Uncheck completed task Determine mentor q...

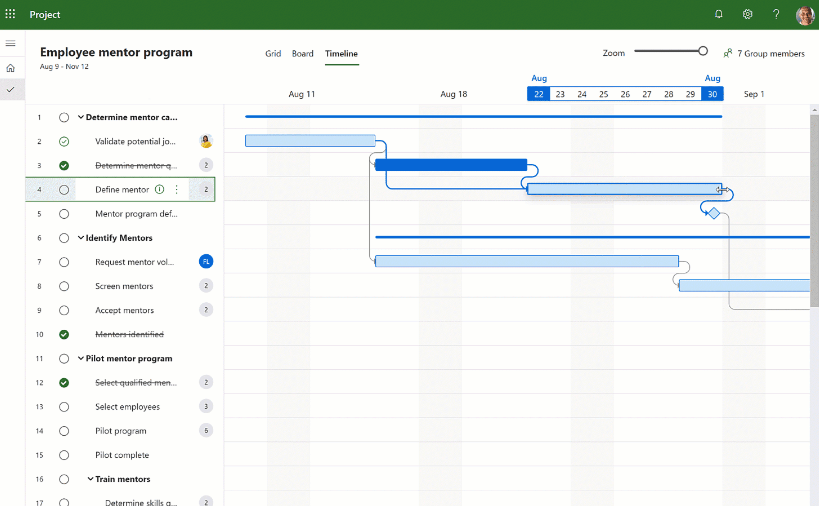[64, 166]
